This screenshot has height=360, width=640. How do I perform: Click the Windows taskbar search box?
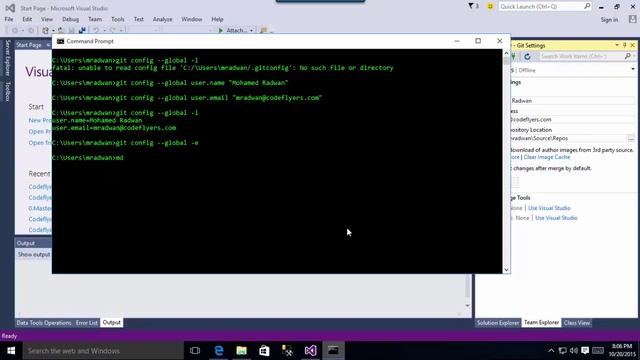103,351
